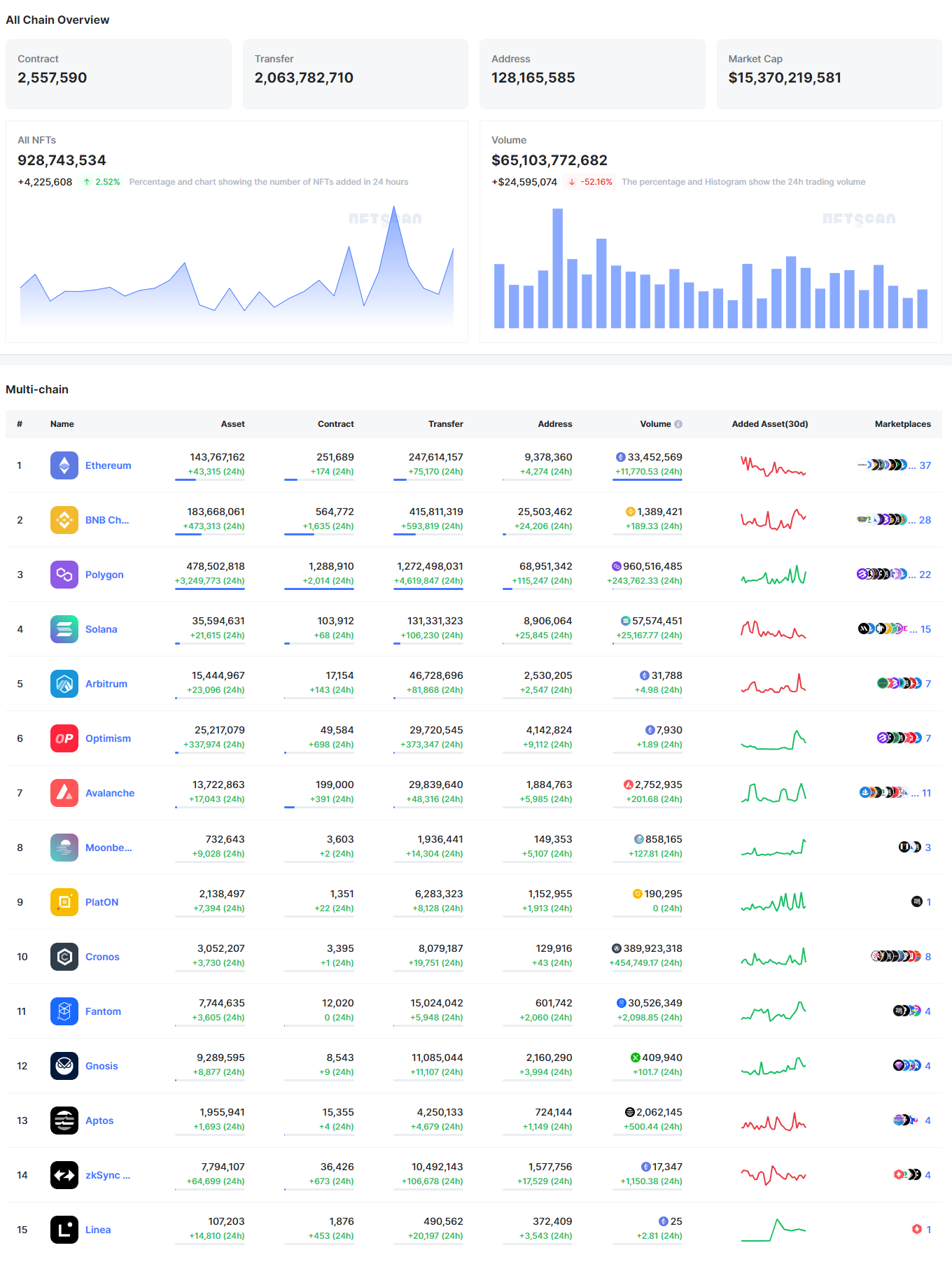
Task: Click Polygon's asset count 478,502,818
Action: pos(216,566)
